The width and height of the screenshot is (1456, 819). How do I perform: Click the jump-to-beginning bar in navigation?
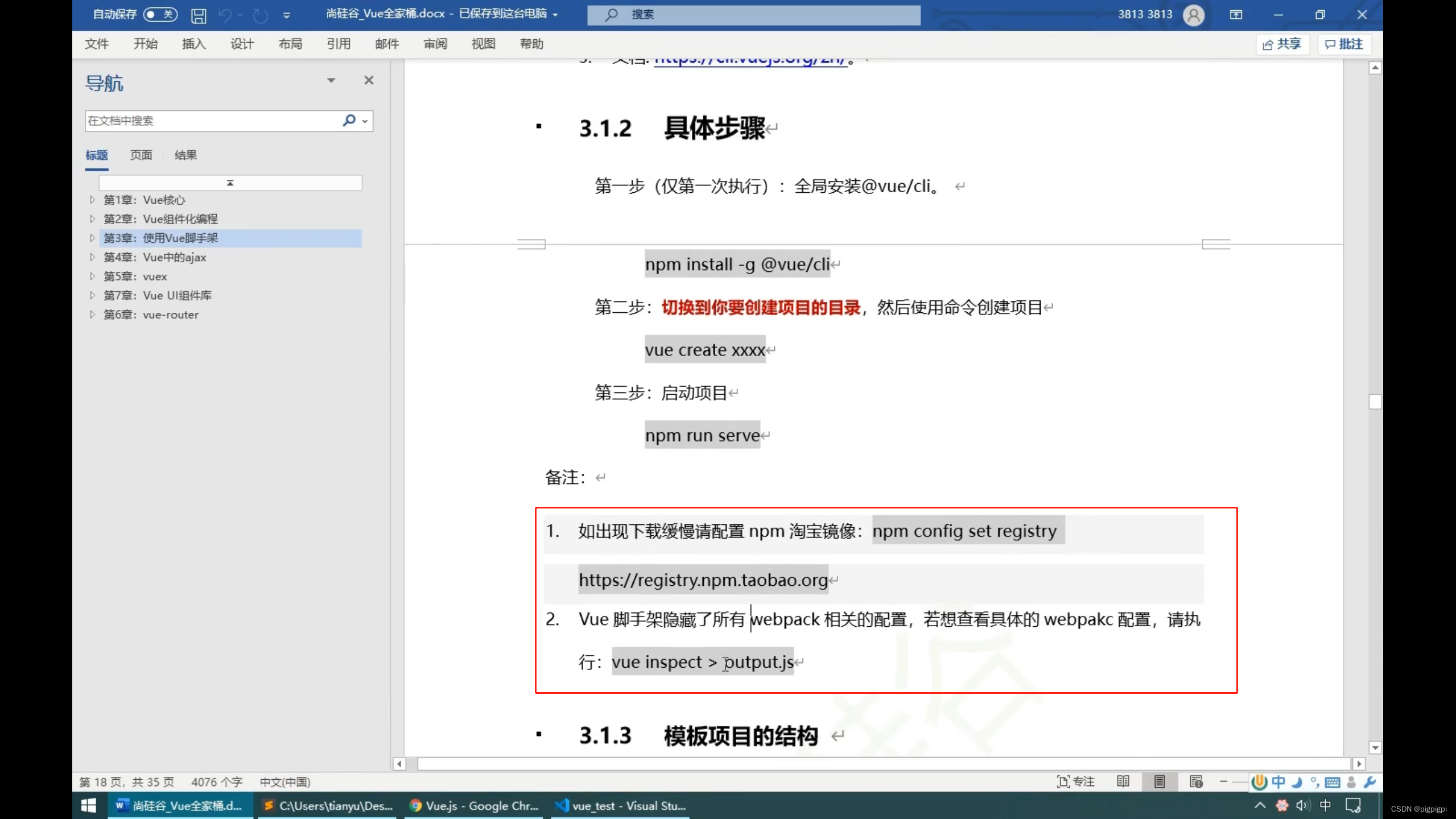coord(230,183)
